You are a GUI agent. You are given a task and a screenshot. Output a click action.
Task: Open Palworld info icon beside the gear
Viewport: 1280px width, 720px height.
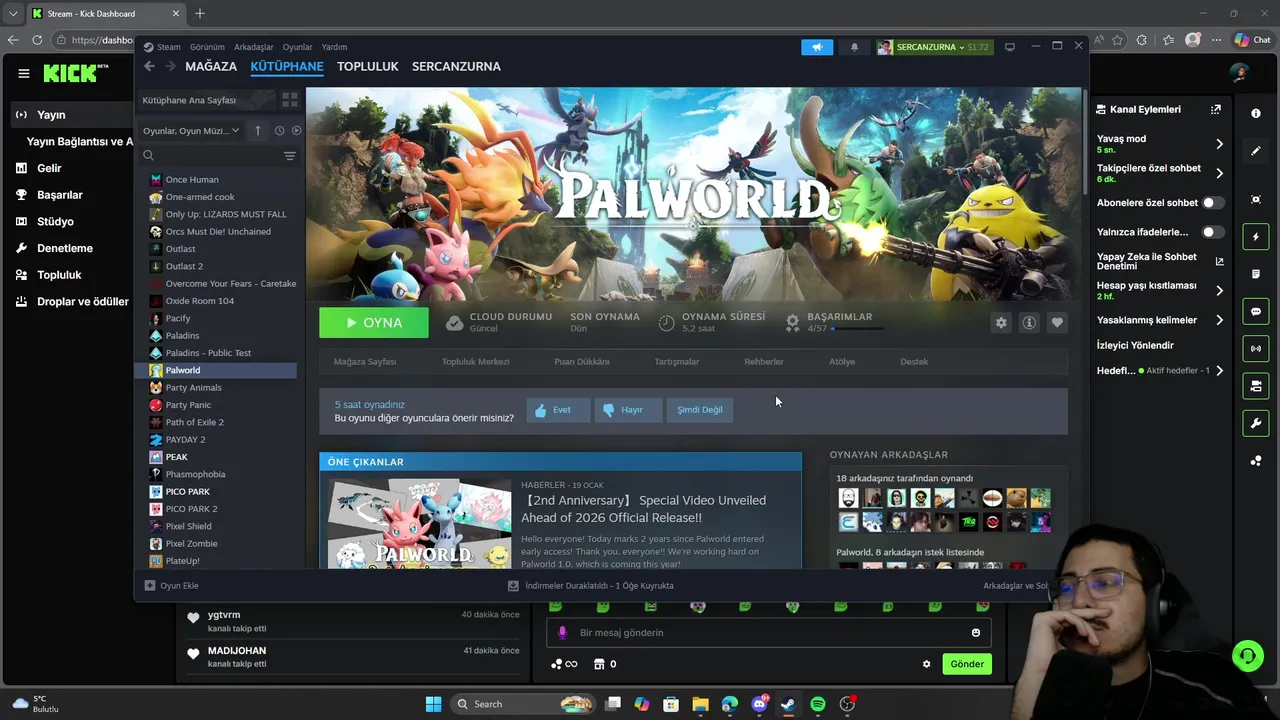click(1029, 322)
